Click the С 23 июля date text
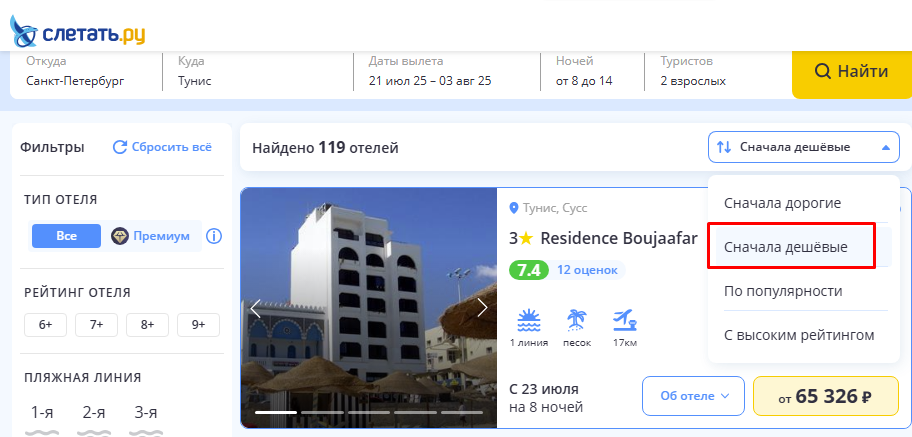Viewport: 912px width, 437px height. (544, 389)
